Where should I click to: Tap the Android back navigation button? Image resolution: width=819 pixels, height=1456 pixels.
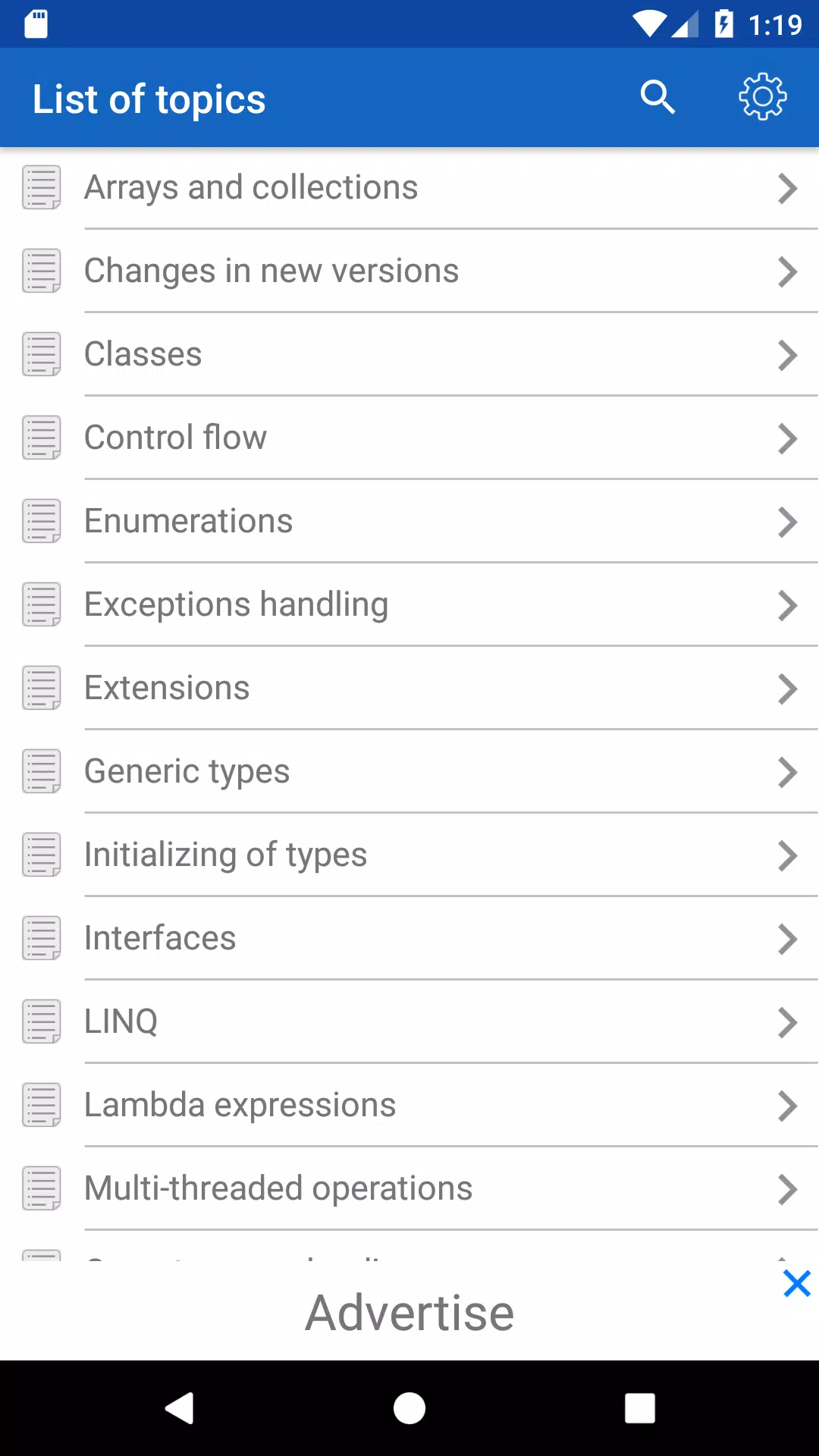tap(180, 1408)
